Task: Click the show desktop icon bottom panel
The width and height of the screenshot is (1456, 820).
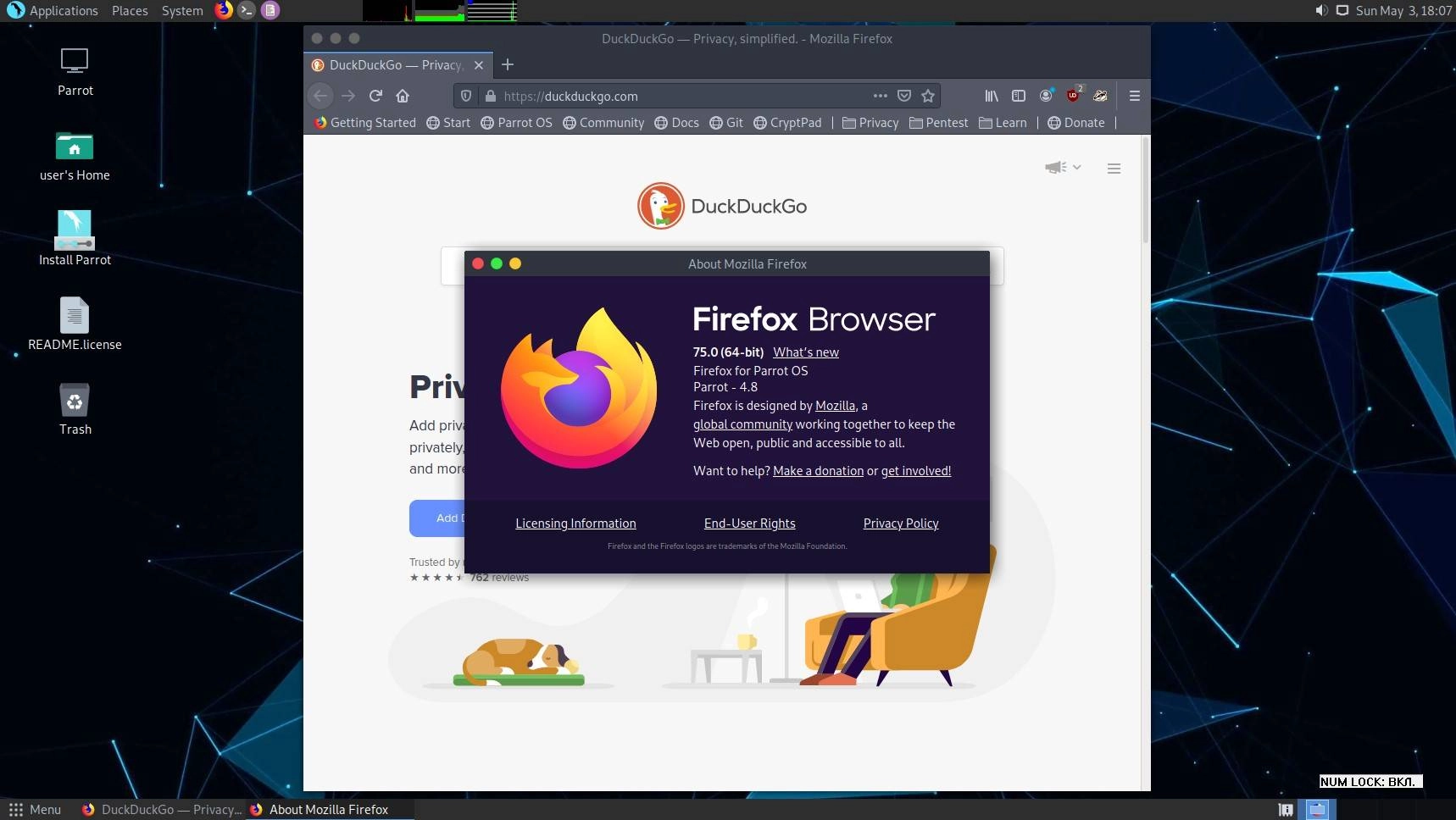Action: point(1286,809)
